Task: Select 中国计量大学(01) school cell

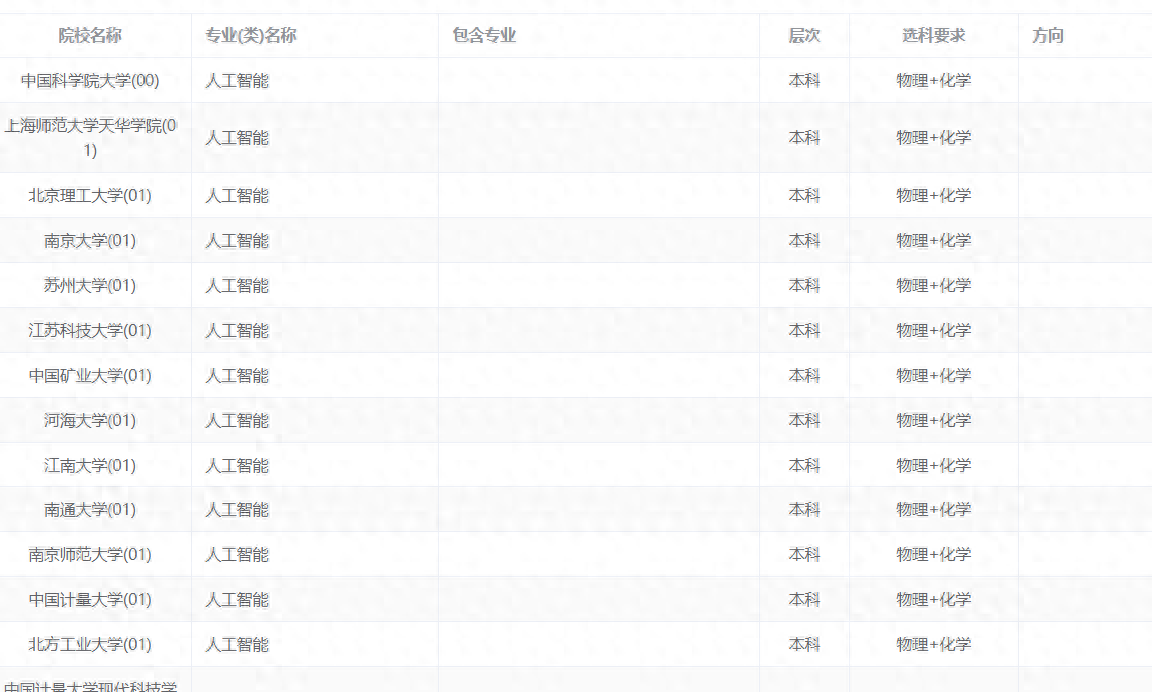Action: point(90,600)
